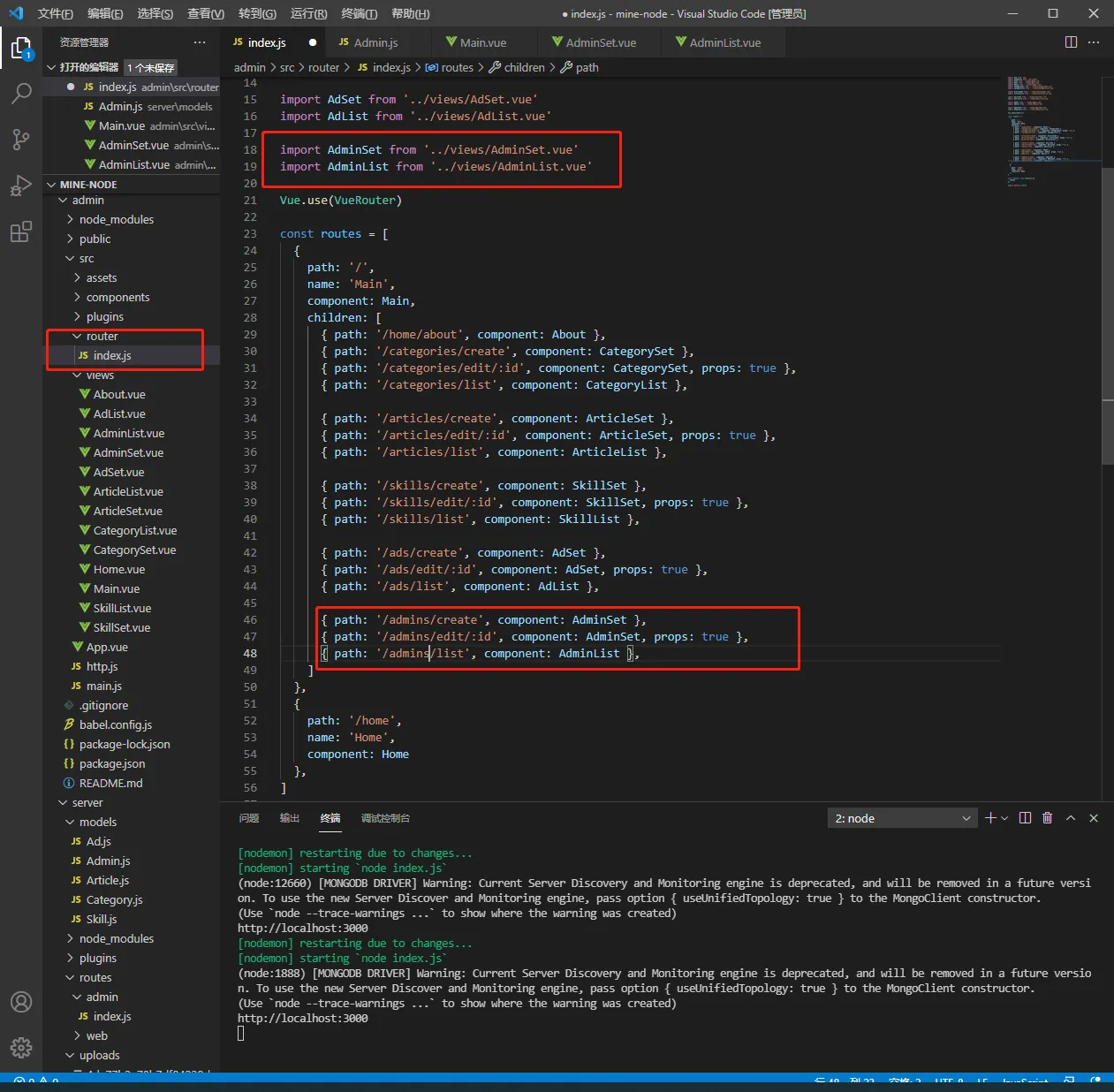Collapse the MINE-NODE workspace section
The height and width of the screenshot is (1092, 1114).
(87, 185)
